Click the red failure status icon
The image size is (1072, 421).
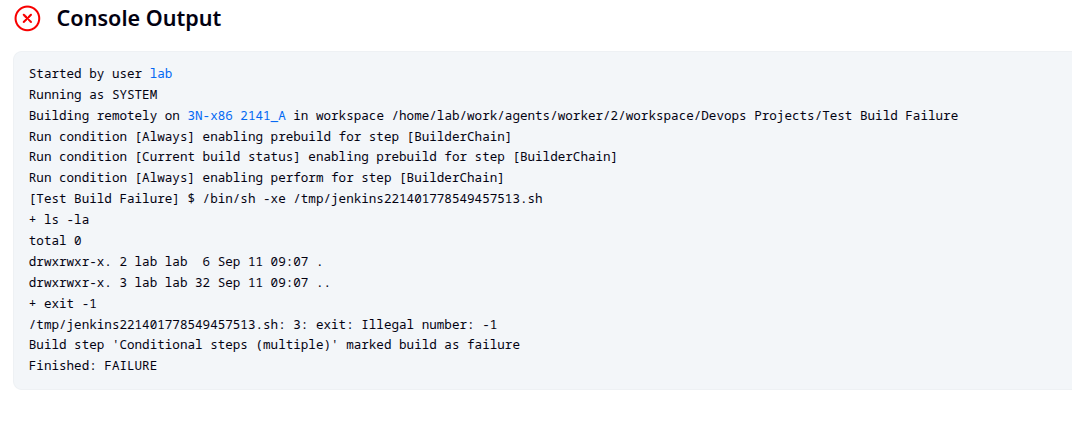click(x=27, y=18)
